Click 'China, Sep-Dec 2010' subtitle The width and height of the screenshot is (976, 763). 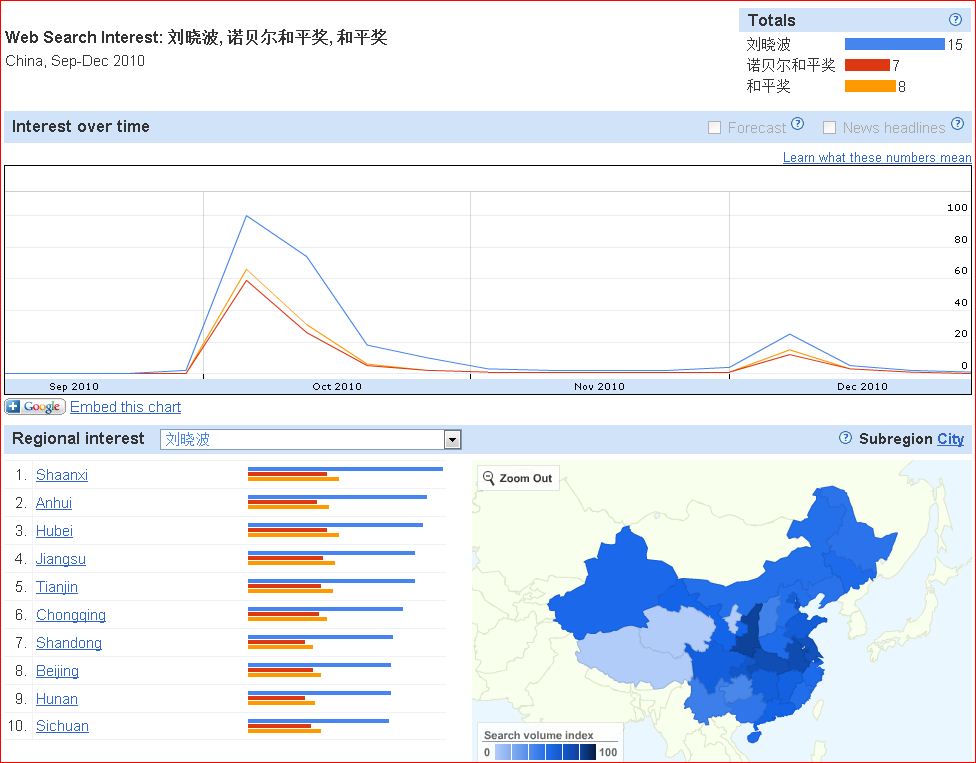pyautogui.click(x=75, y=61)
